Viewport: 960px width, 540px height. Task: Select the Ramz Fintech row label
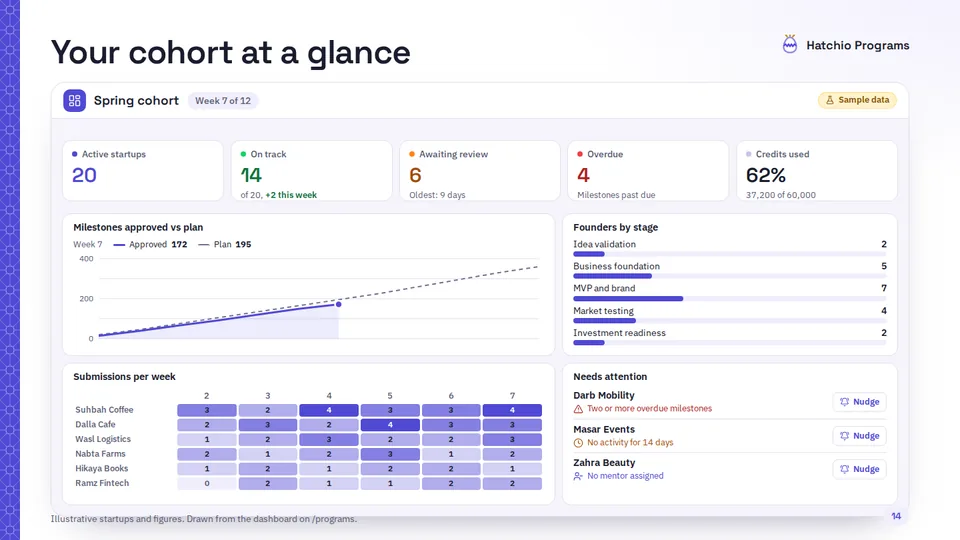(x=102, y=483)
